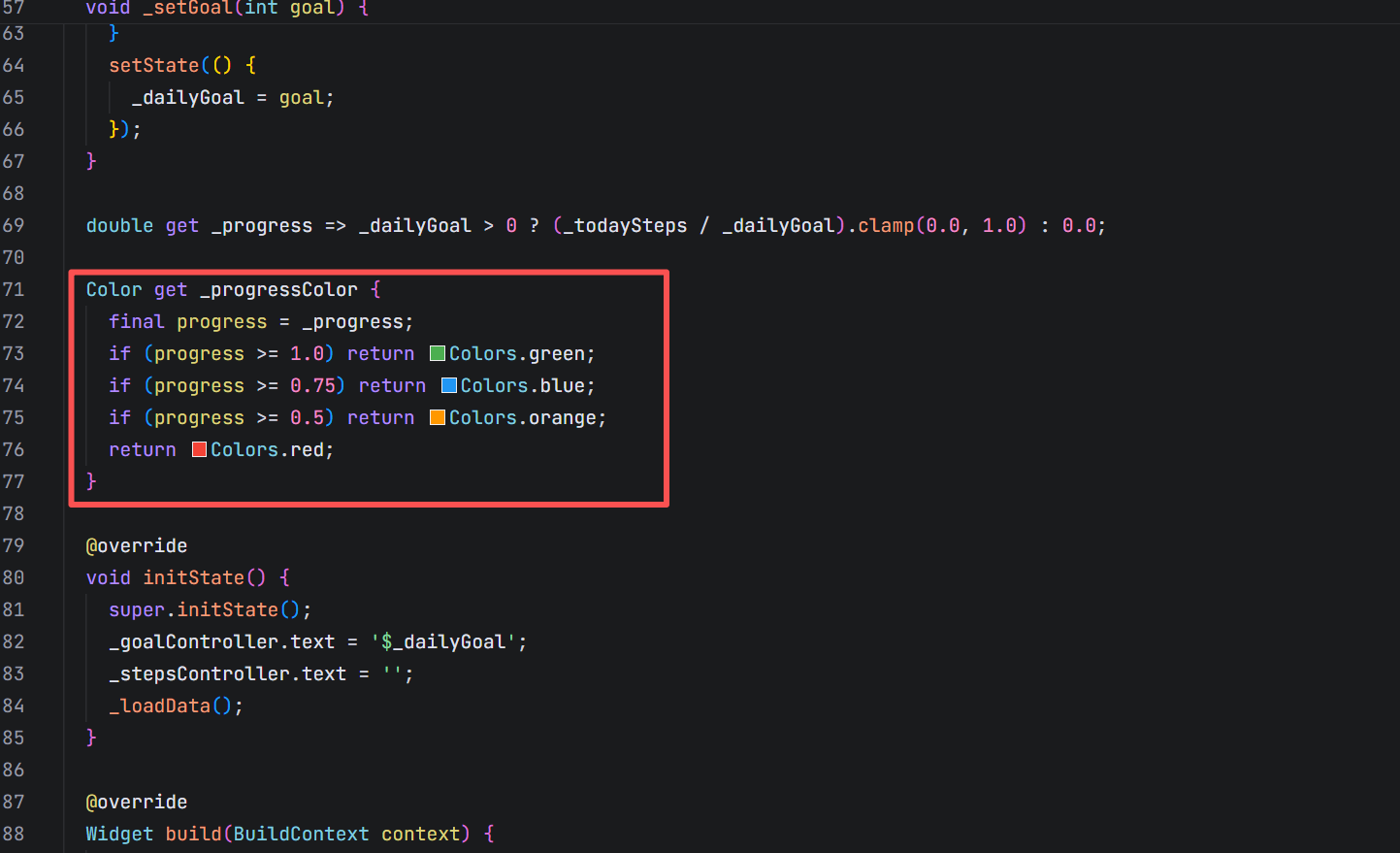Click '_todaySteps' in the progress getter
The image size is (1400, 853).
tap(625, 225)
